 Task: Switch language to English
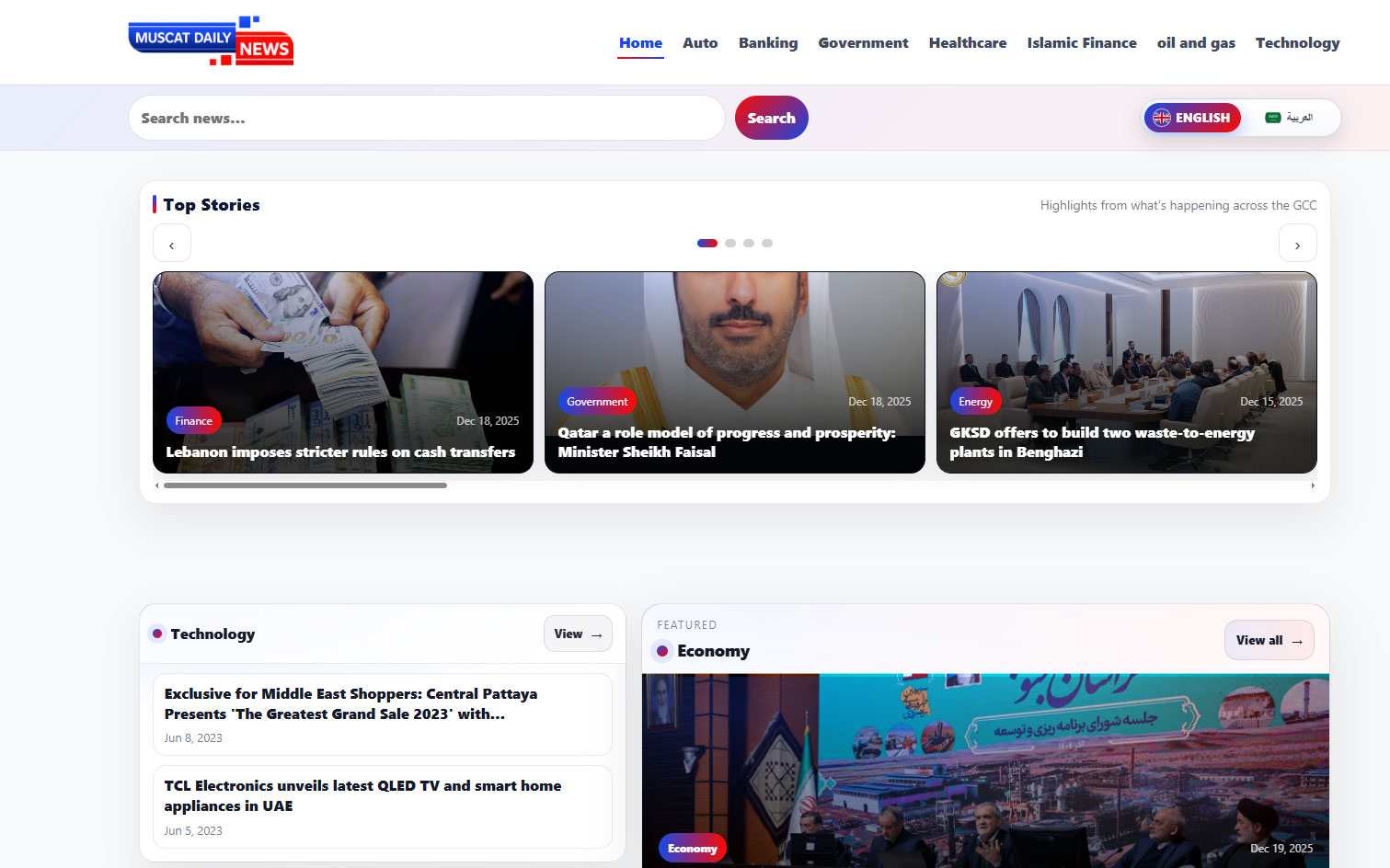point(1192,118)
